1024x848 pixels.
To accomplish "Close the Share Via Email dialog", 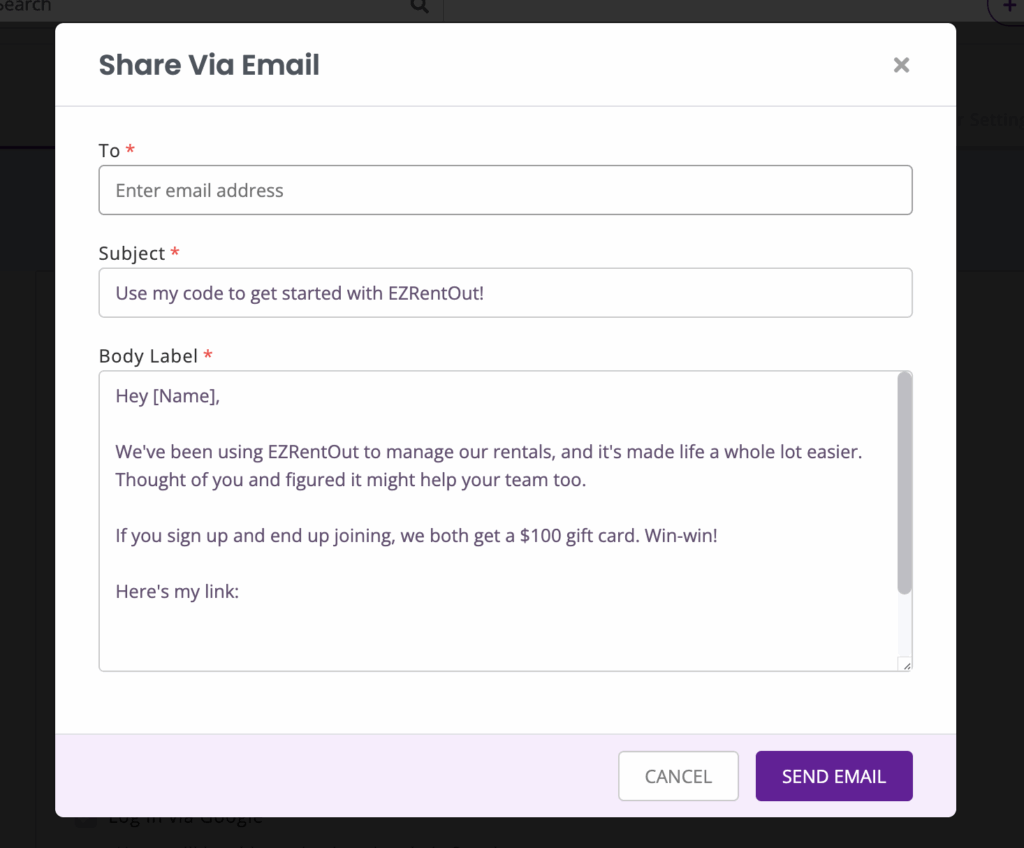I will [x=901, y=65].
